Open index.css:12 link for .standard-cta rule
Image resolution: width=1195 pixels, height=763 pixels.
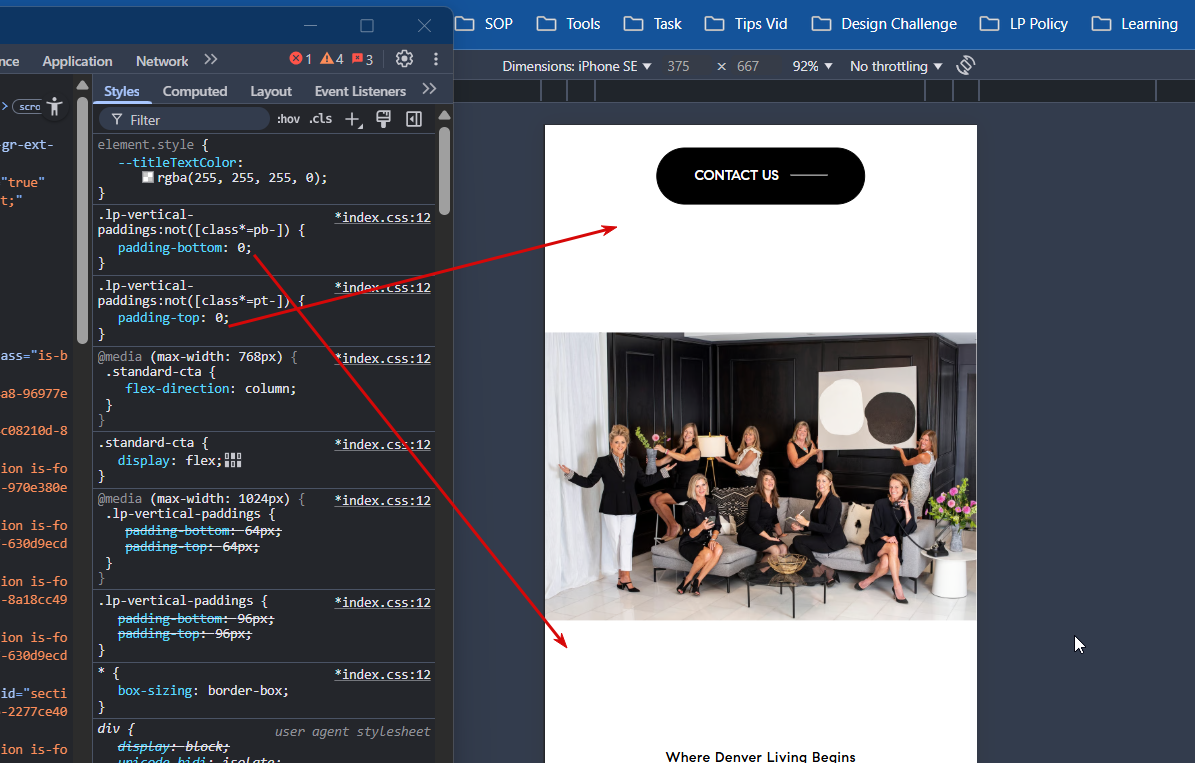383,444
